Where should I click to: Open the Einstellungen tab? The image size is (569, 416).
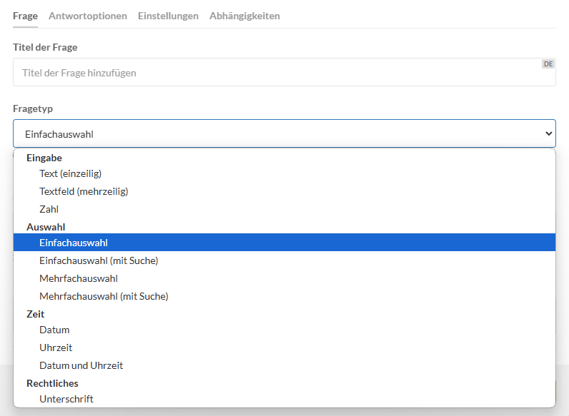[168, 16]
